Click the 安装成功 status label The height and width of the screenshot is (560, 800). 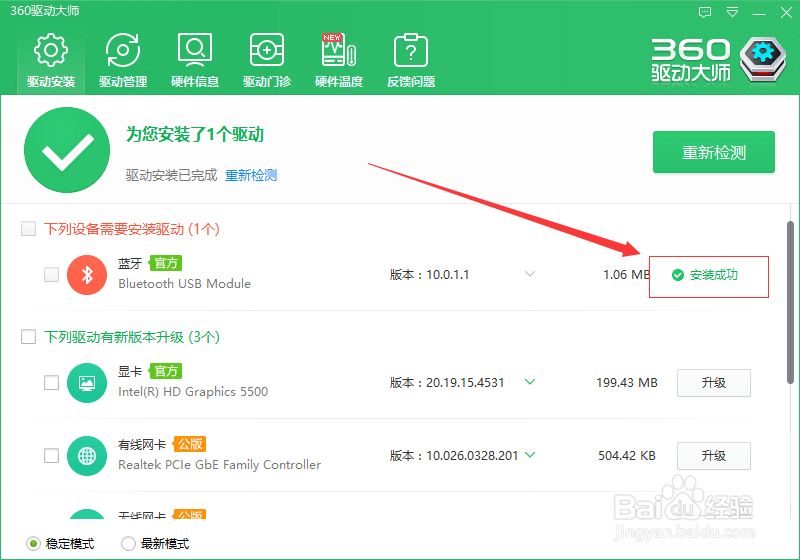[x=714, y=275]
